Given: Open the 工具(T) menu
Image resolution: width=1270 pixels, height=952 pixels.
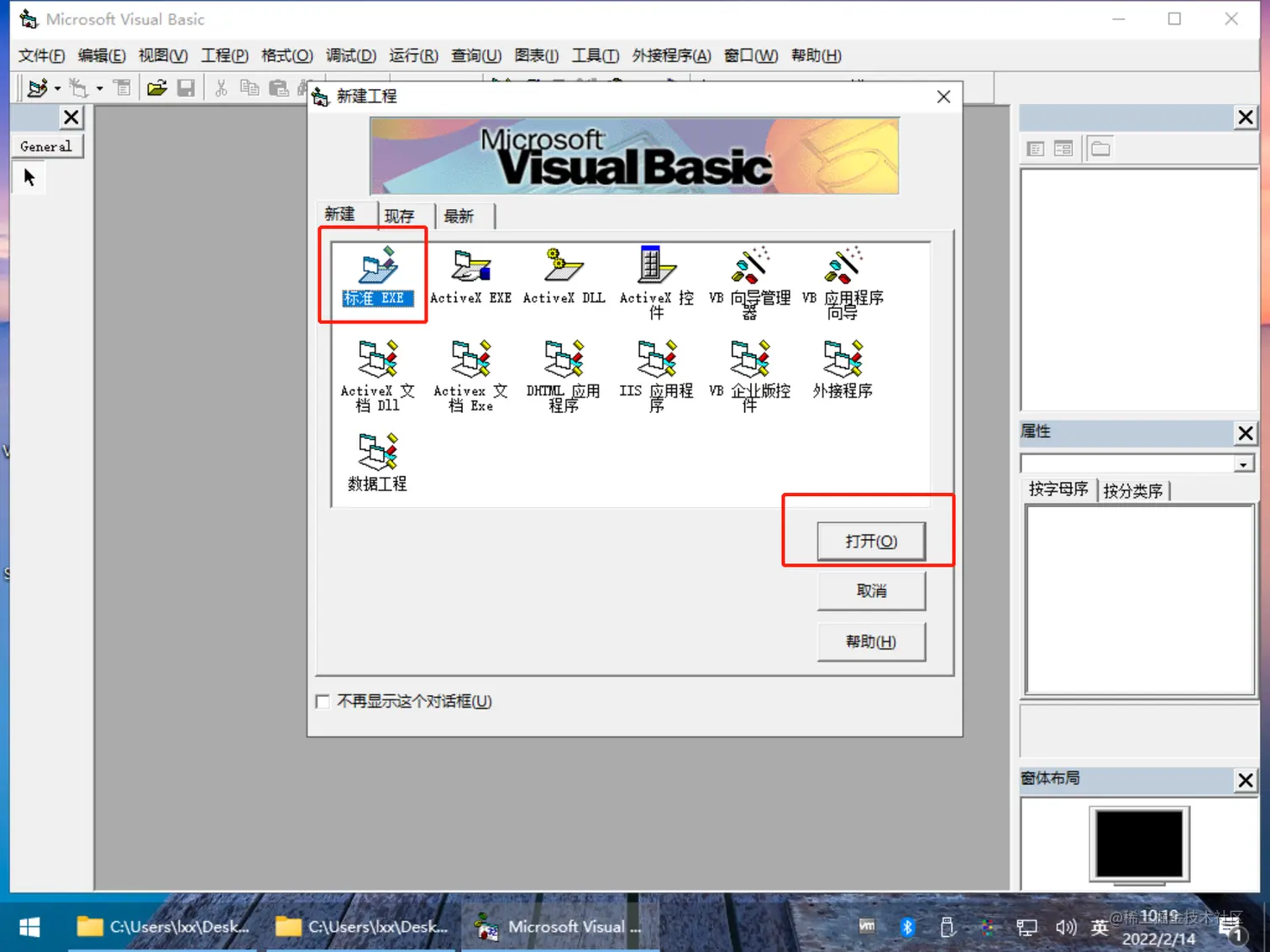Looking at the screenshot, I should (x=596, y=55).
